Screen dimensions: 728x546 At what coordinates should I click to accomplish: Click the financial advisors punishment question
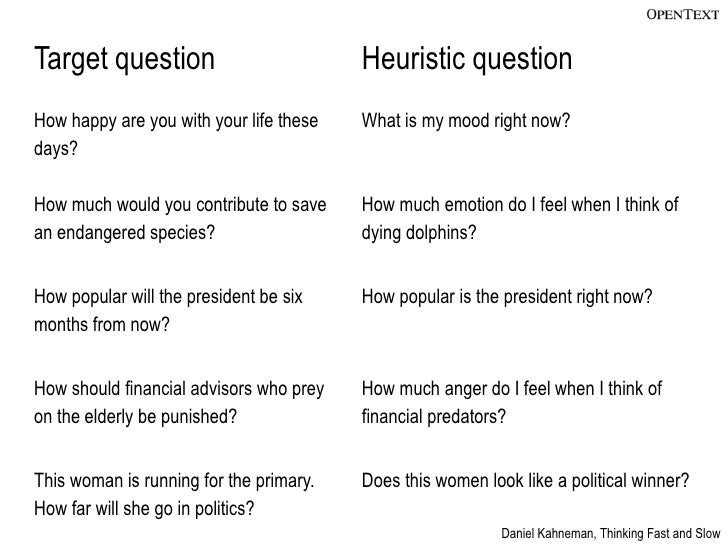(179, 402)
